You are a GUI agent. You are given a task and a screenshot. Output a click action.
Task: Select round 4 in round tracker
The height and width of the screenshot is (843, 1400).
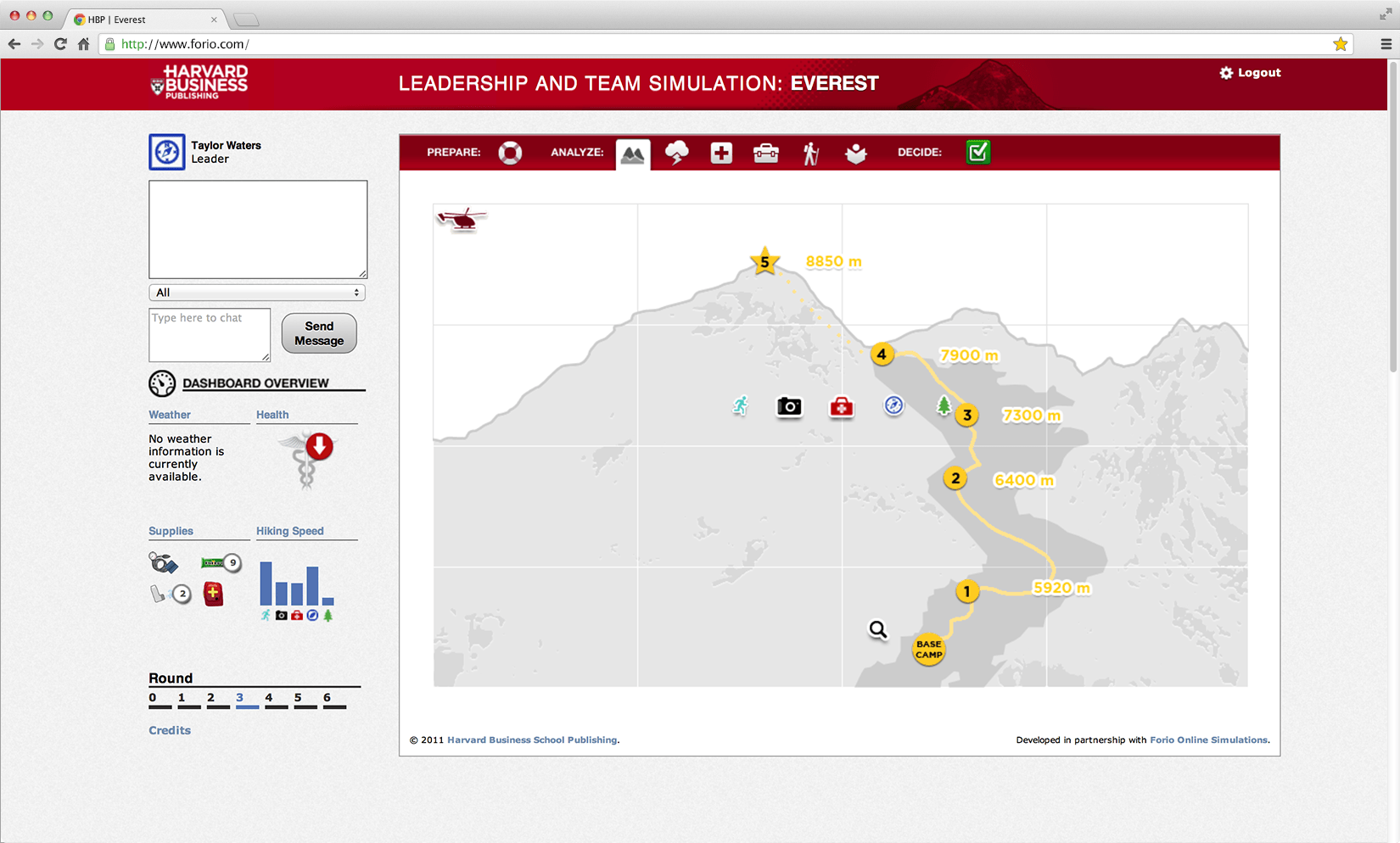(x=276, y=700)
